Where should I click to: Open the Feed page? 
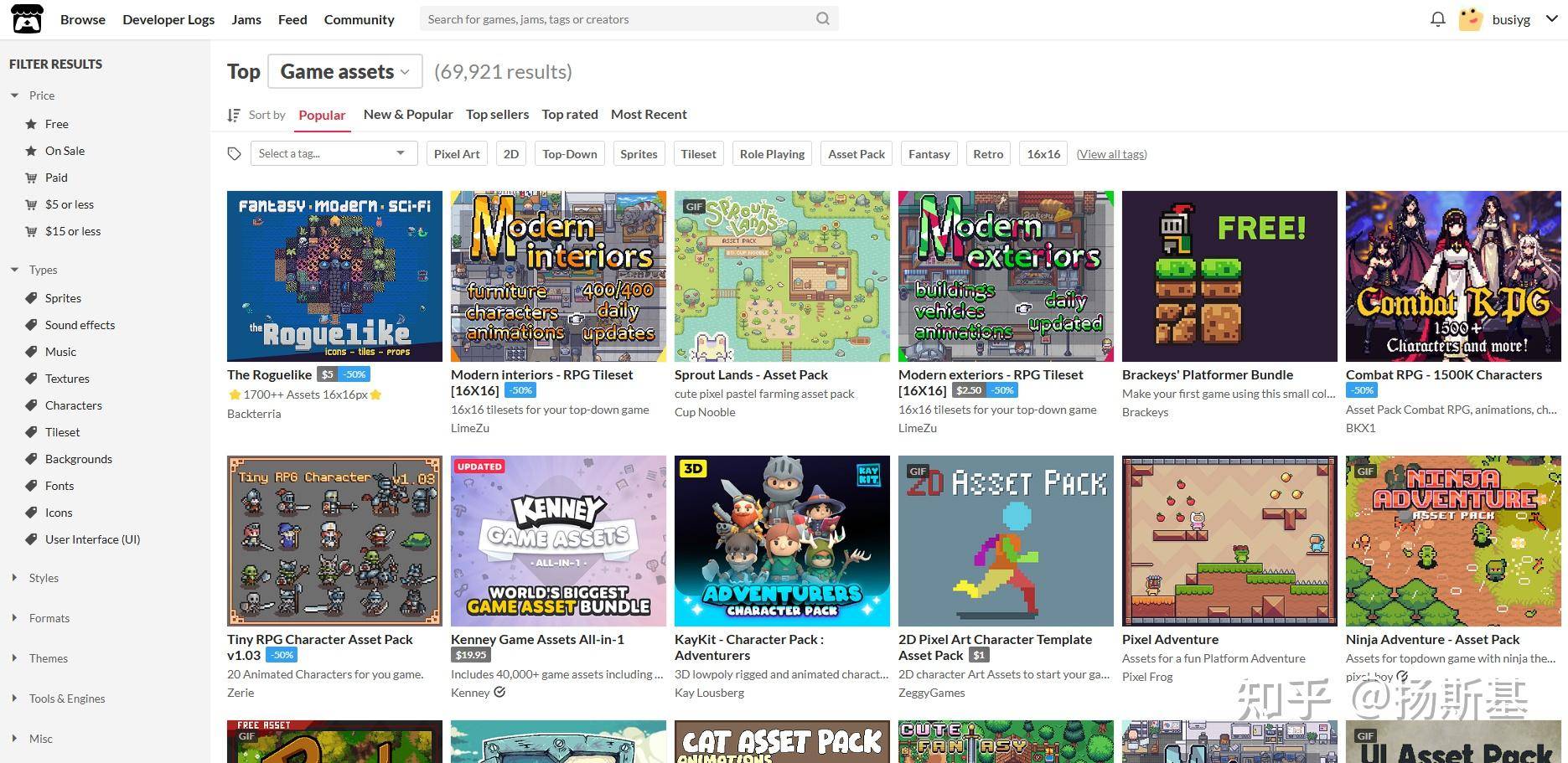(292, 19)
